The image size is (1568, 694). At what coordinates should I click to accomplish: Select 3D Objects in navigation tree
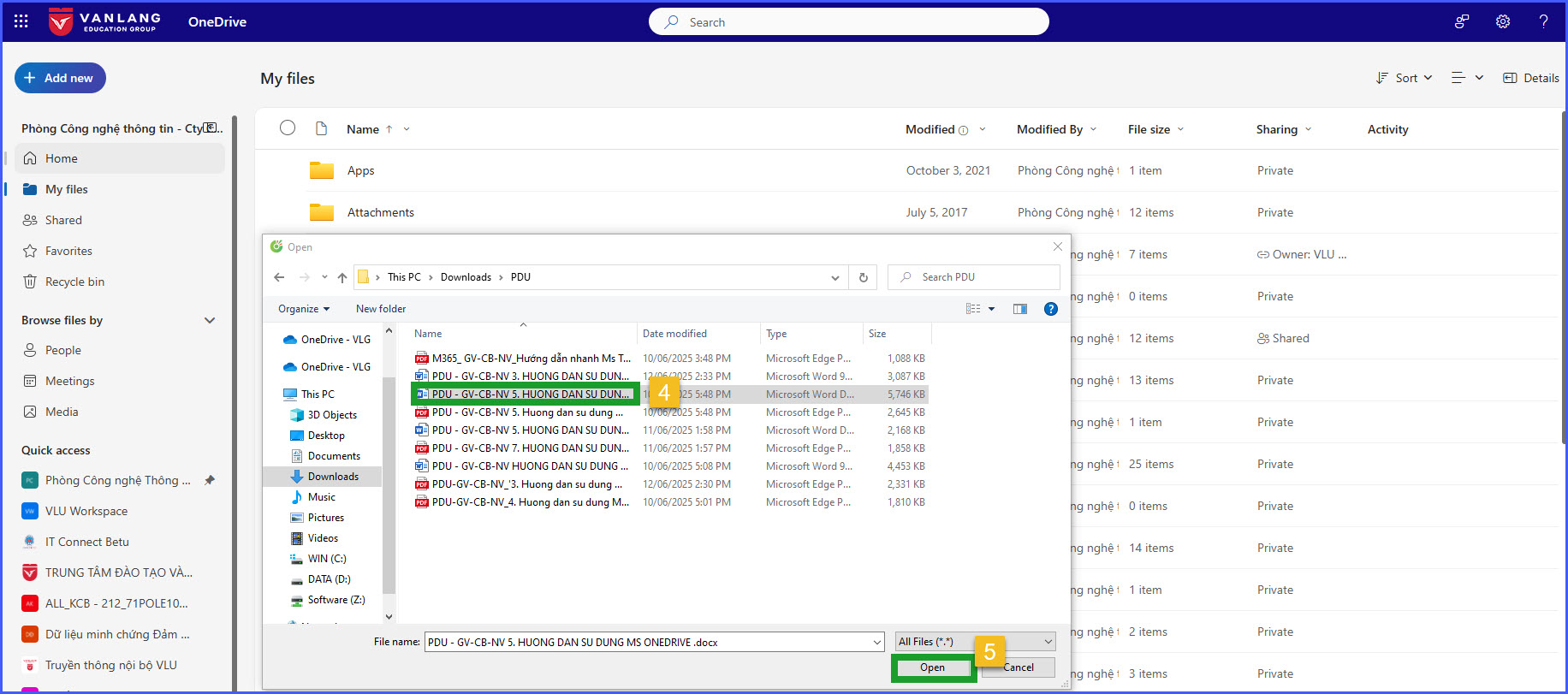point(332,414)
